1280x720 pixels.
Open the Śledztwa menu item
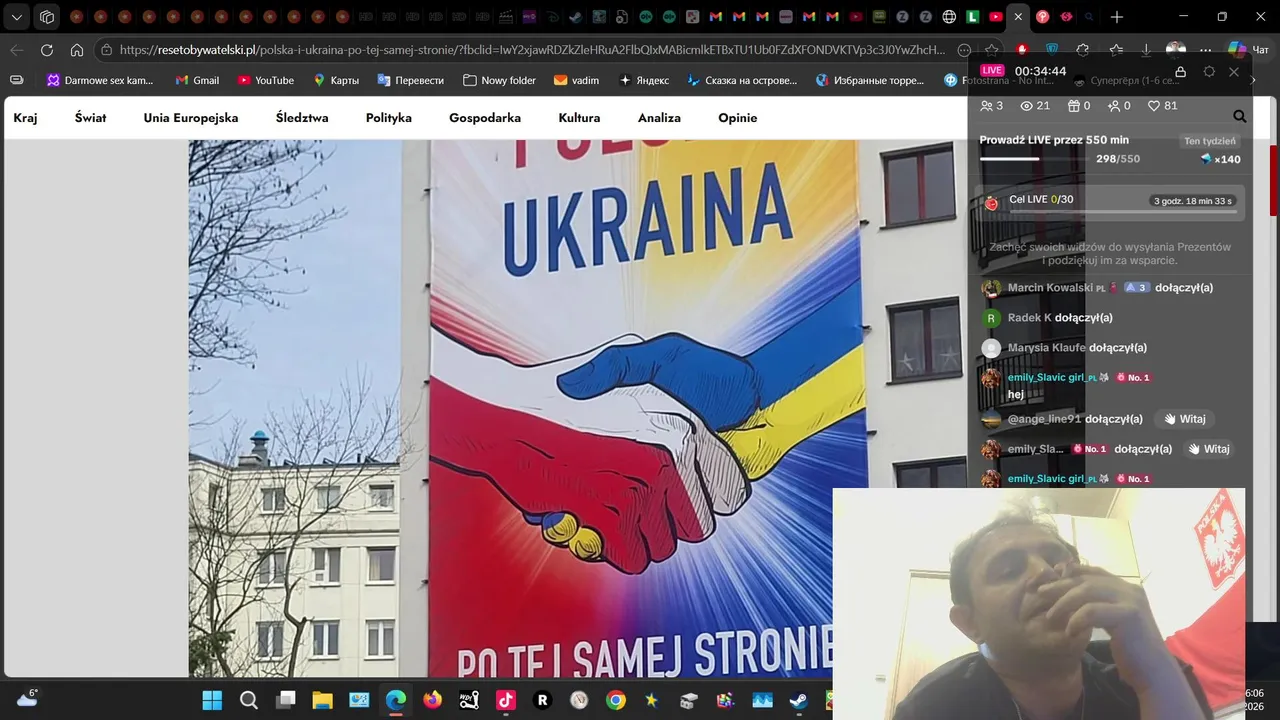pyautogui.click(x=302, y=118)
